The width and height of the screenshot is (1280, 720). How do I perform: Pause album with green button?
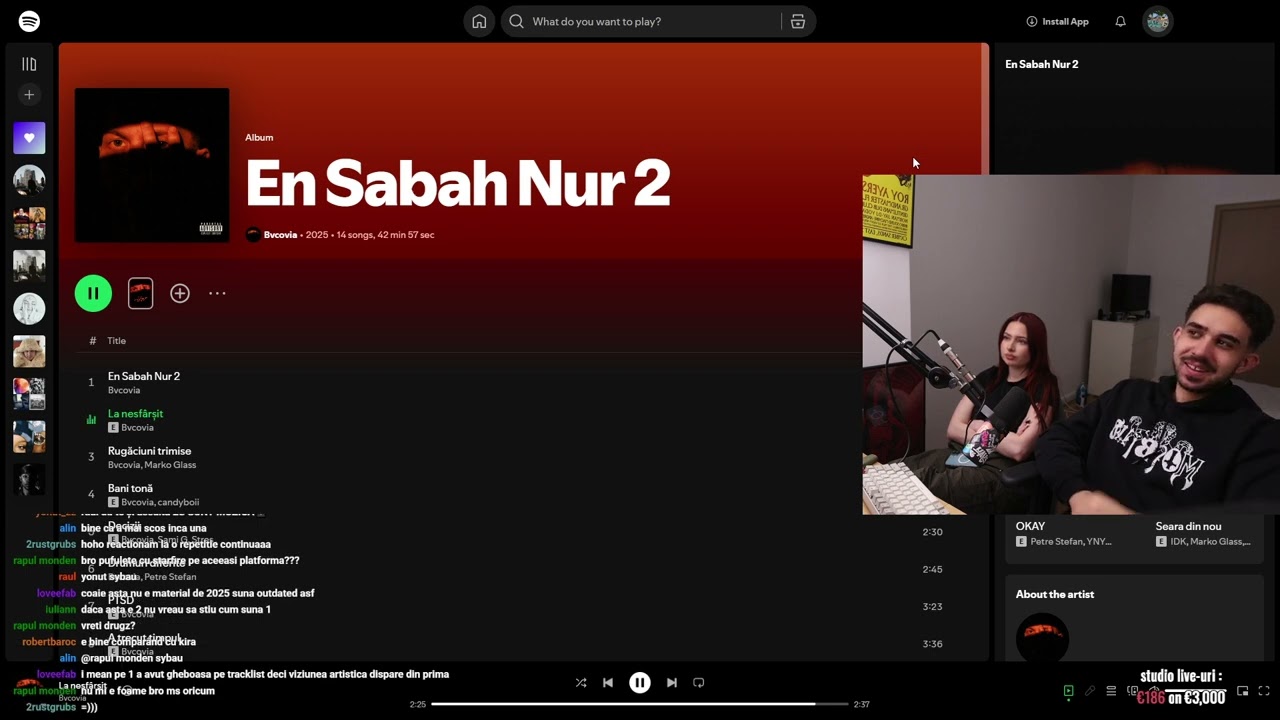point(93,293)
